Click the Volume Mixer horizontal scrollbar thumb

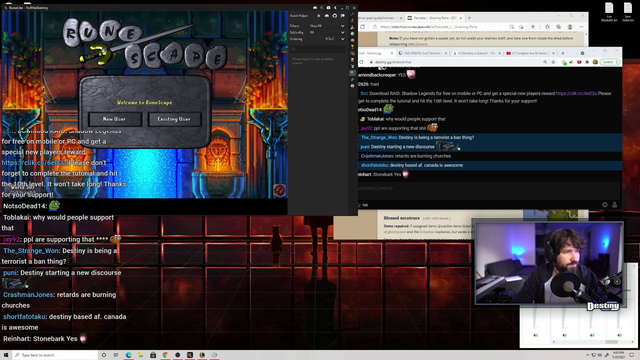tap(611, 342)
